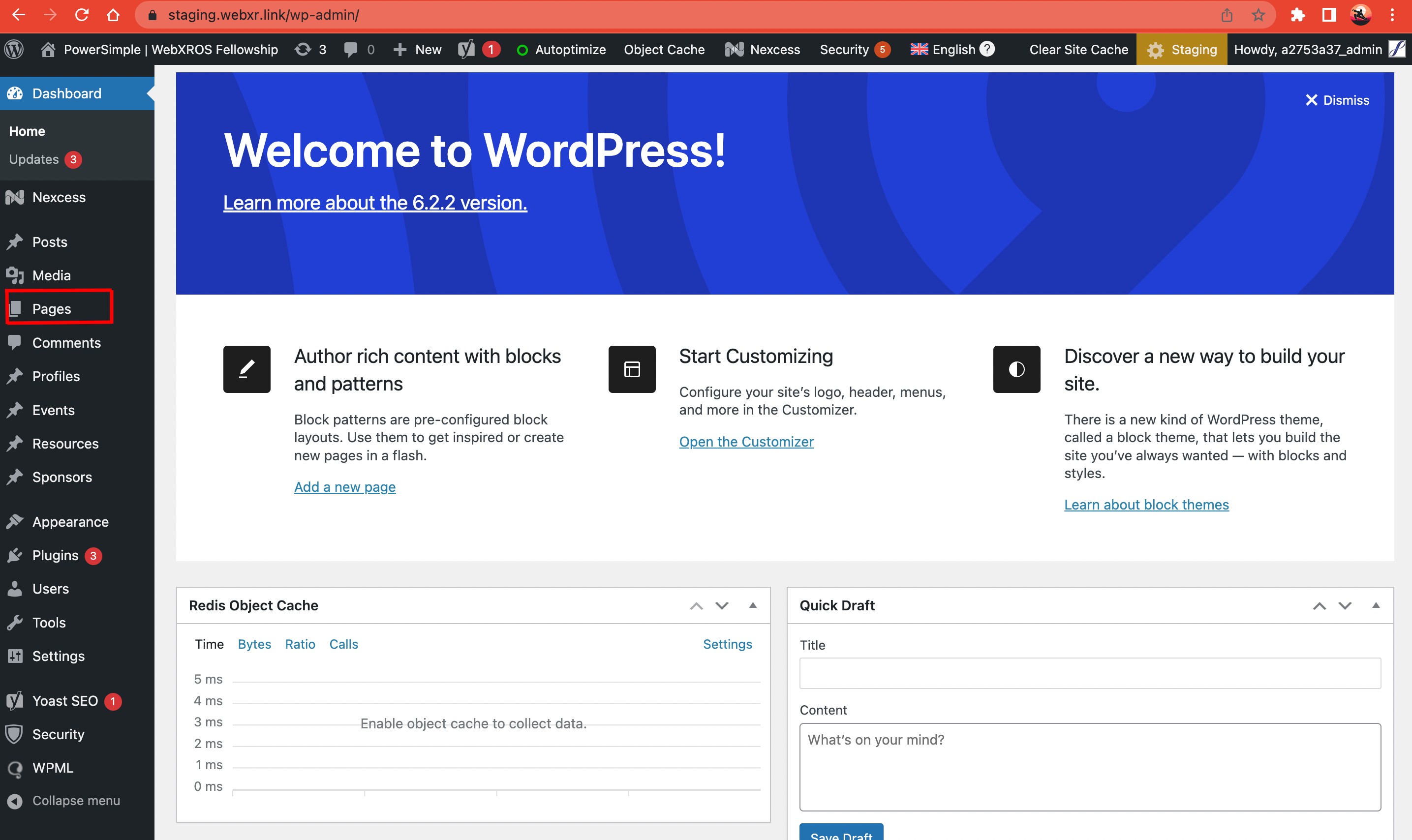The height and width of the screenshot is (840, 1412).
Task: Click the Quick Draft Title input field
Action: tap(1089, 673)
